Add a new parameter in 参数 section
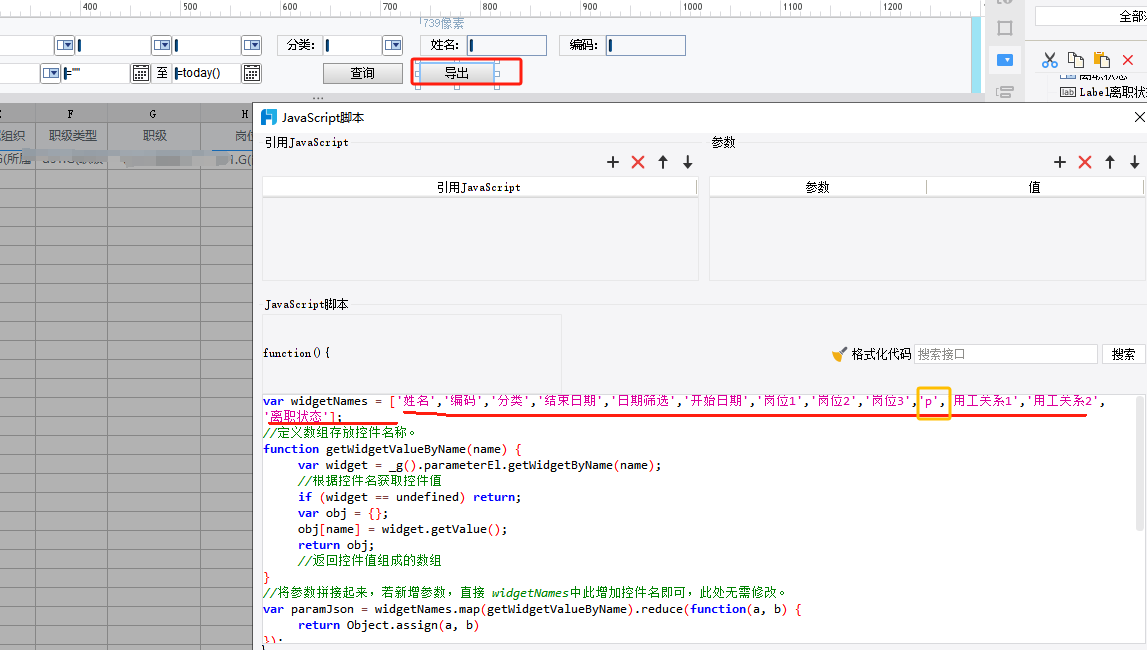The width and height of the screenshot is (1147, 650). pos(1060,162)
